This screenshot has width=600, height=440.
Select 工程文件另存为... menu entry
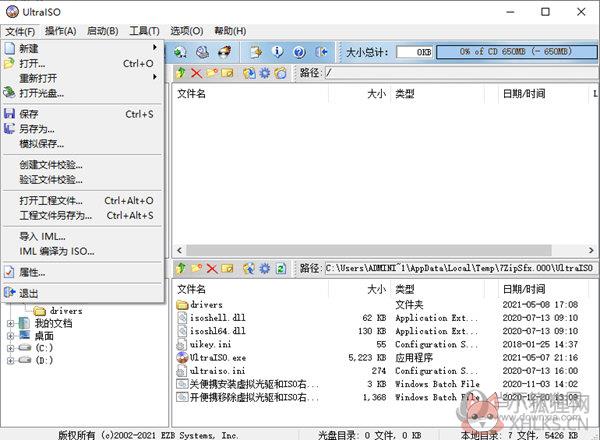coord(83,215)
